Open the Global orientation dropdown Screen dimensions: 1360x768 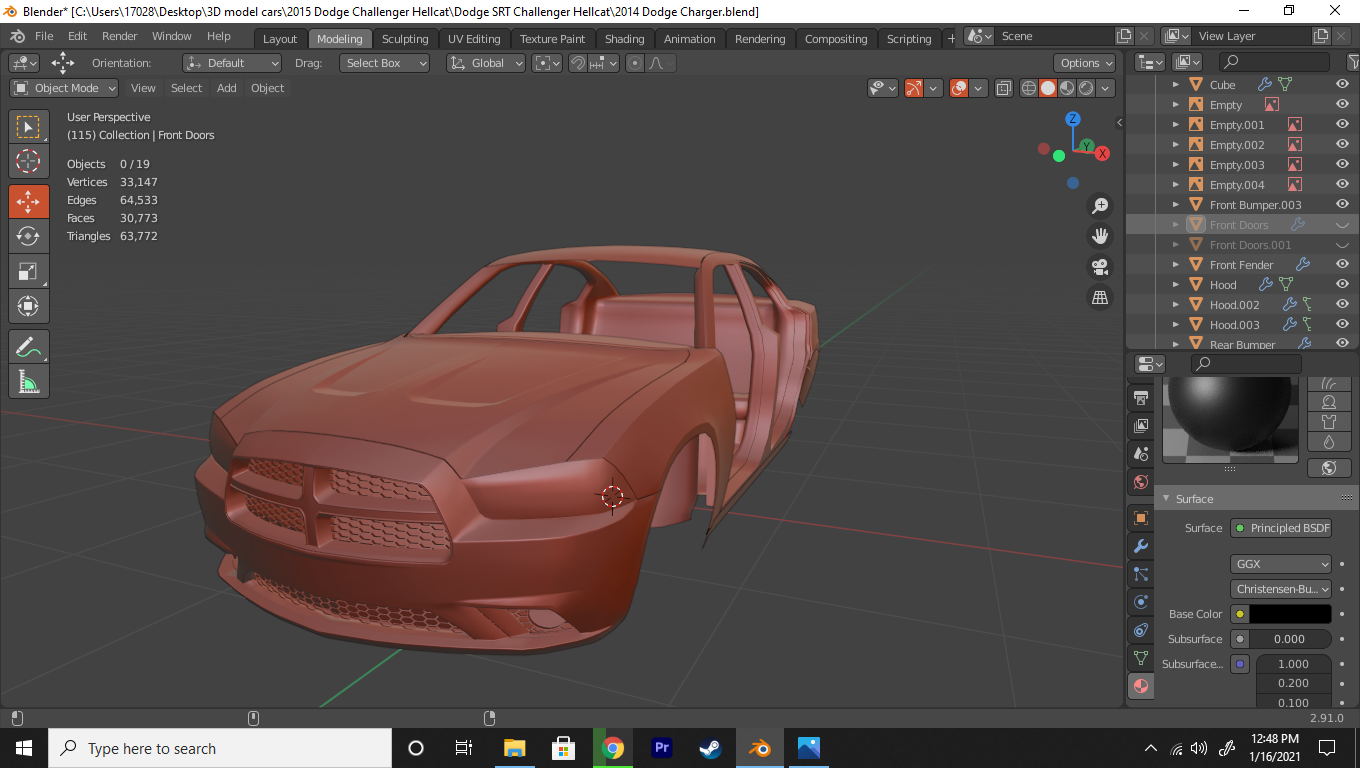click(486, 63)
